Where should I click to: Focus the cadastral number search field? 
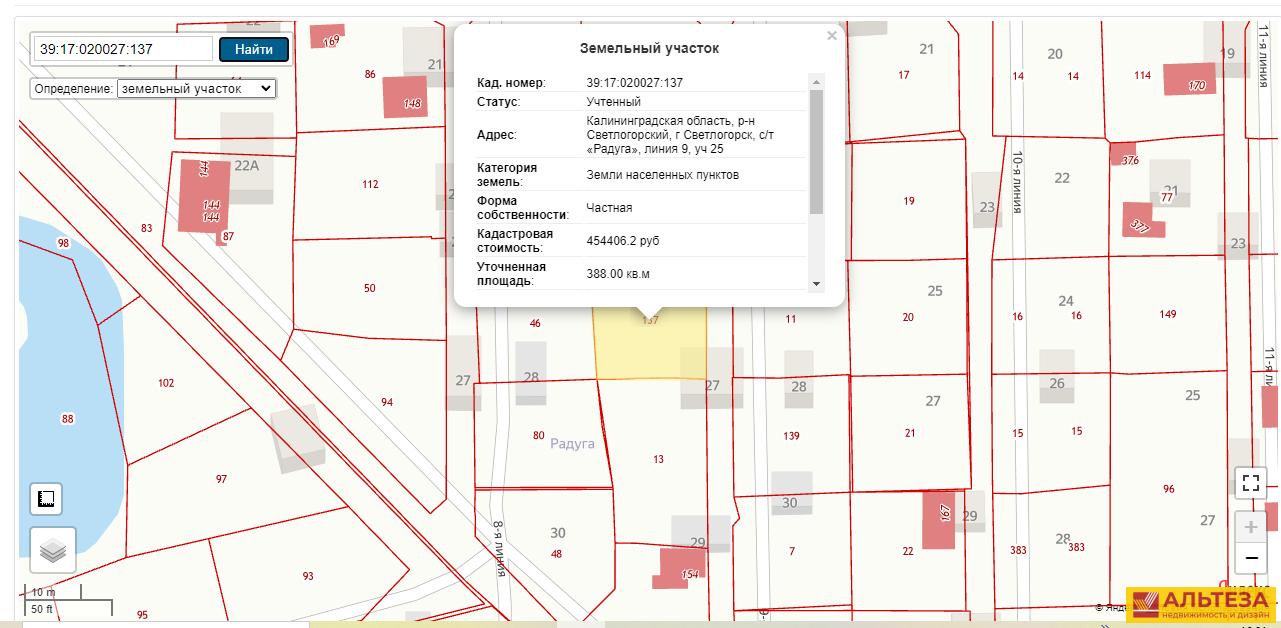pyautogui.click(x=123, y=49)
